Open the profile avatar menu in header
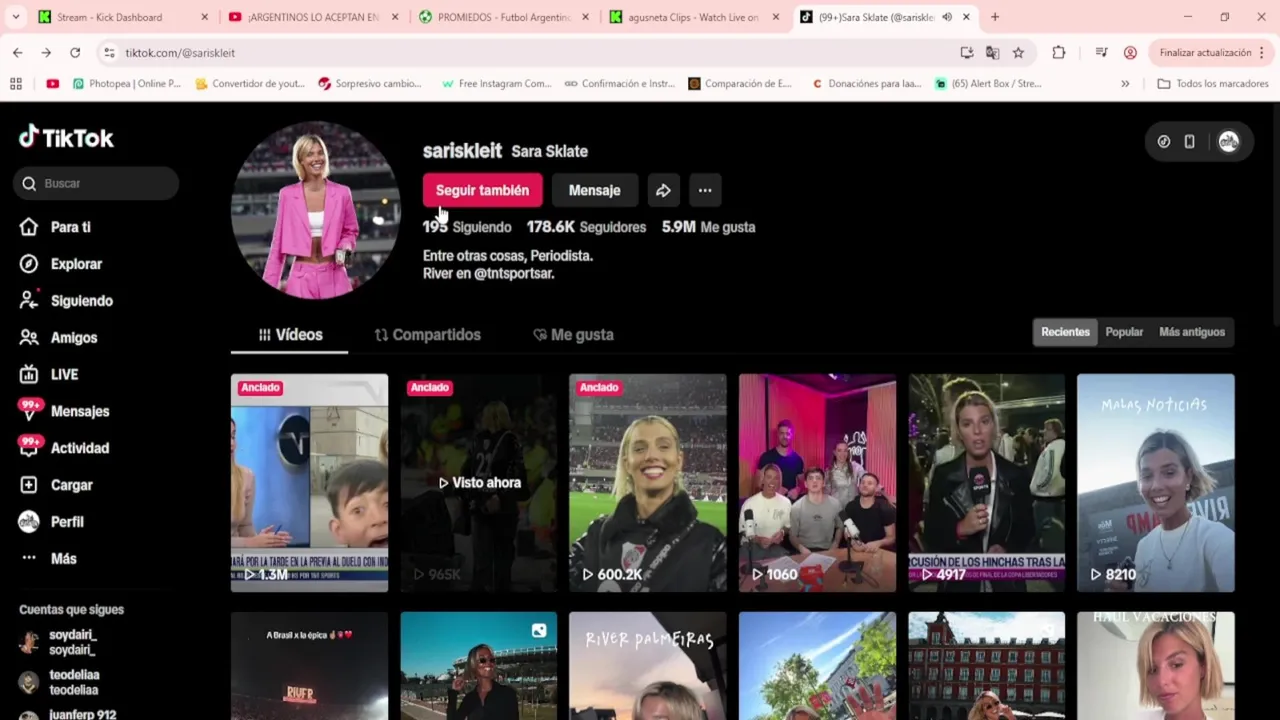This screenshot has height=720, width=1280. point(1228,142)
